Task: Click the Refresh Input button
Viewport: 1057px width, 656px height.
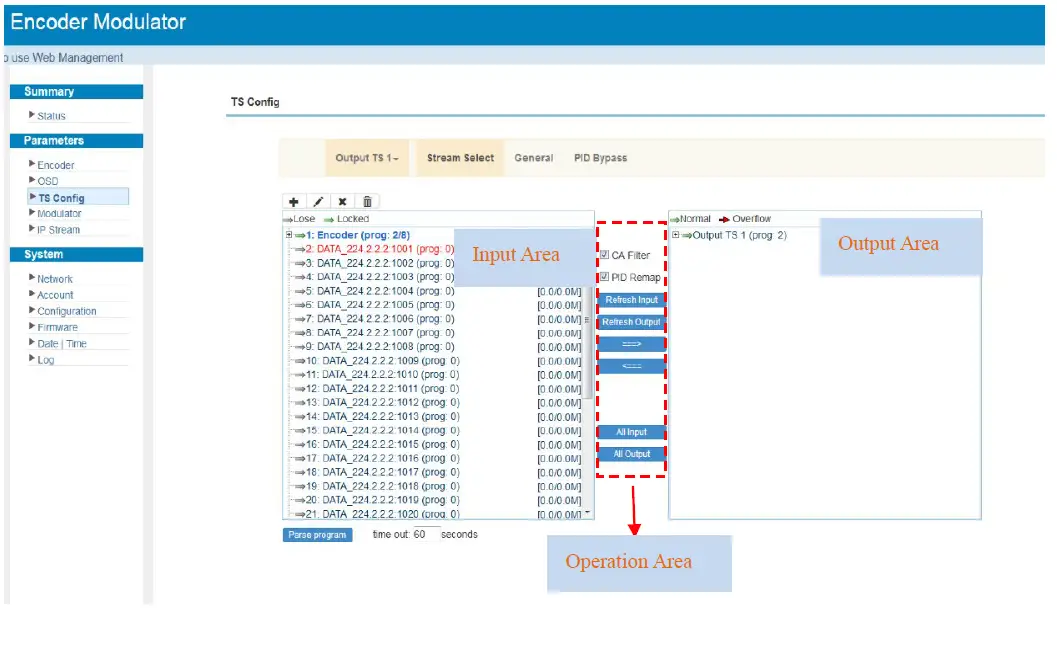Action: point(632,300)
